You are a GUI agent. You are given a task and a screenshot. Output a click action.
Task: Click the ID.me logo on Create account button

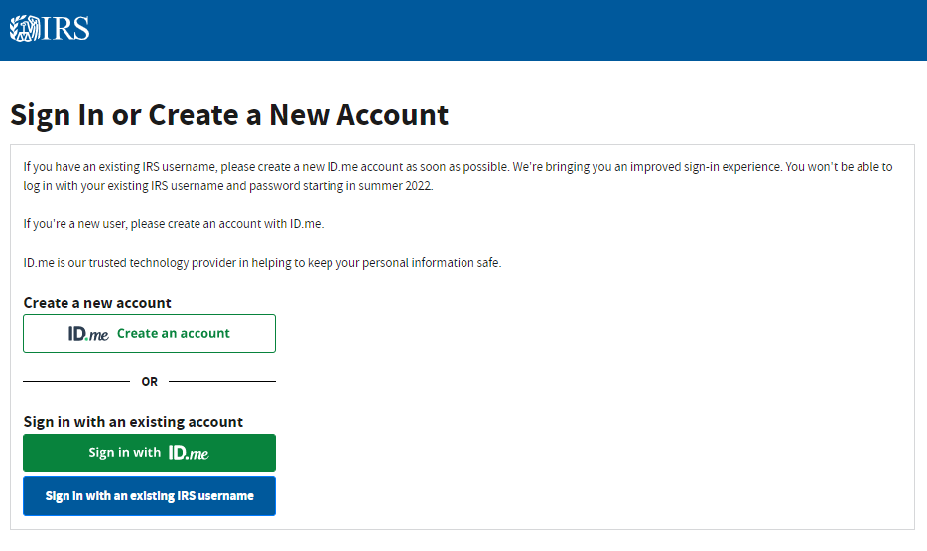[88, 334]
